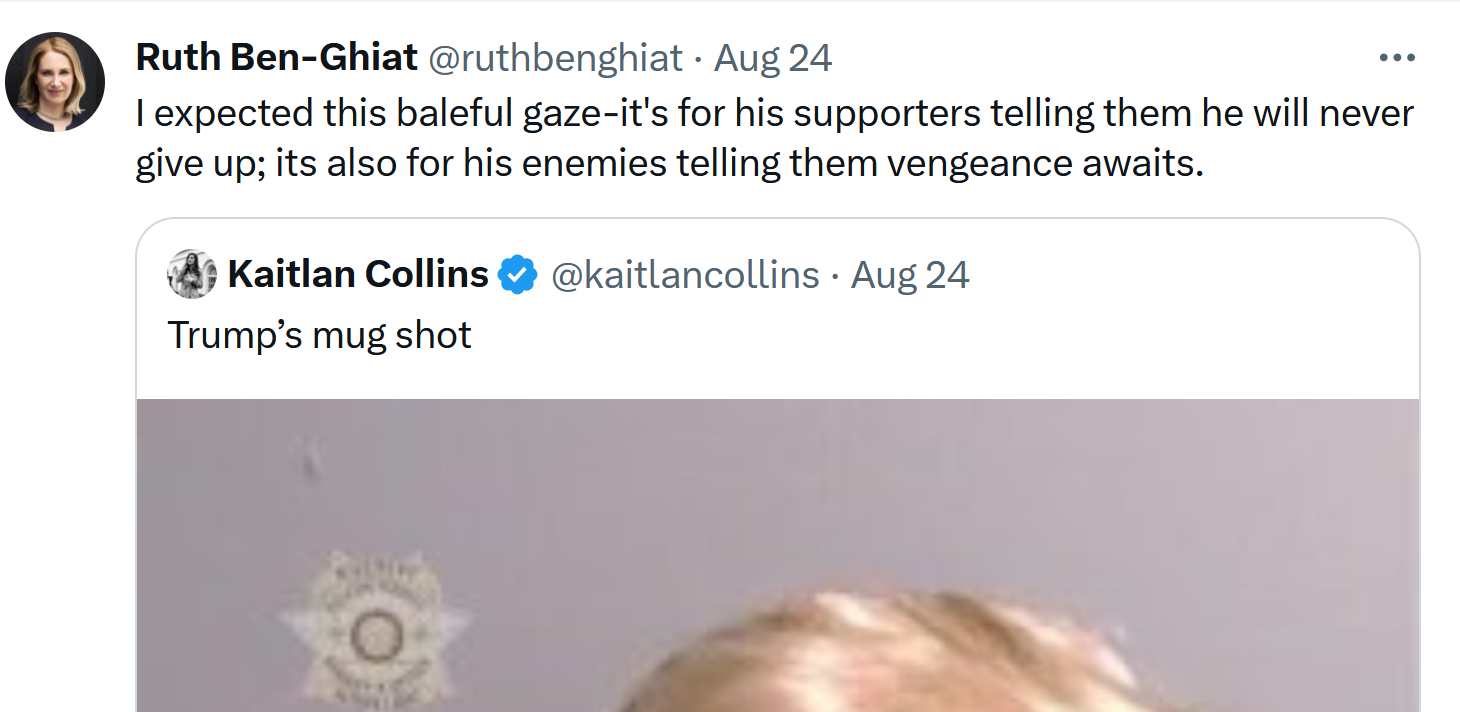This screenshot has height=712, width=1460.
Task: Click the tweet line starting "give up; its also"
Action: point(670,162)
